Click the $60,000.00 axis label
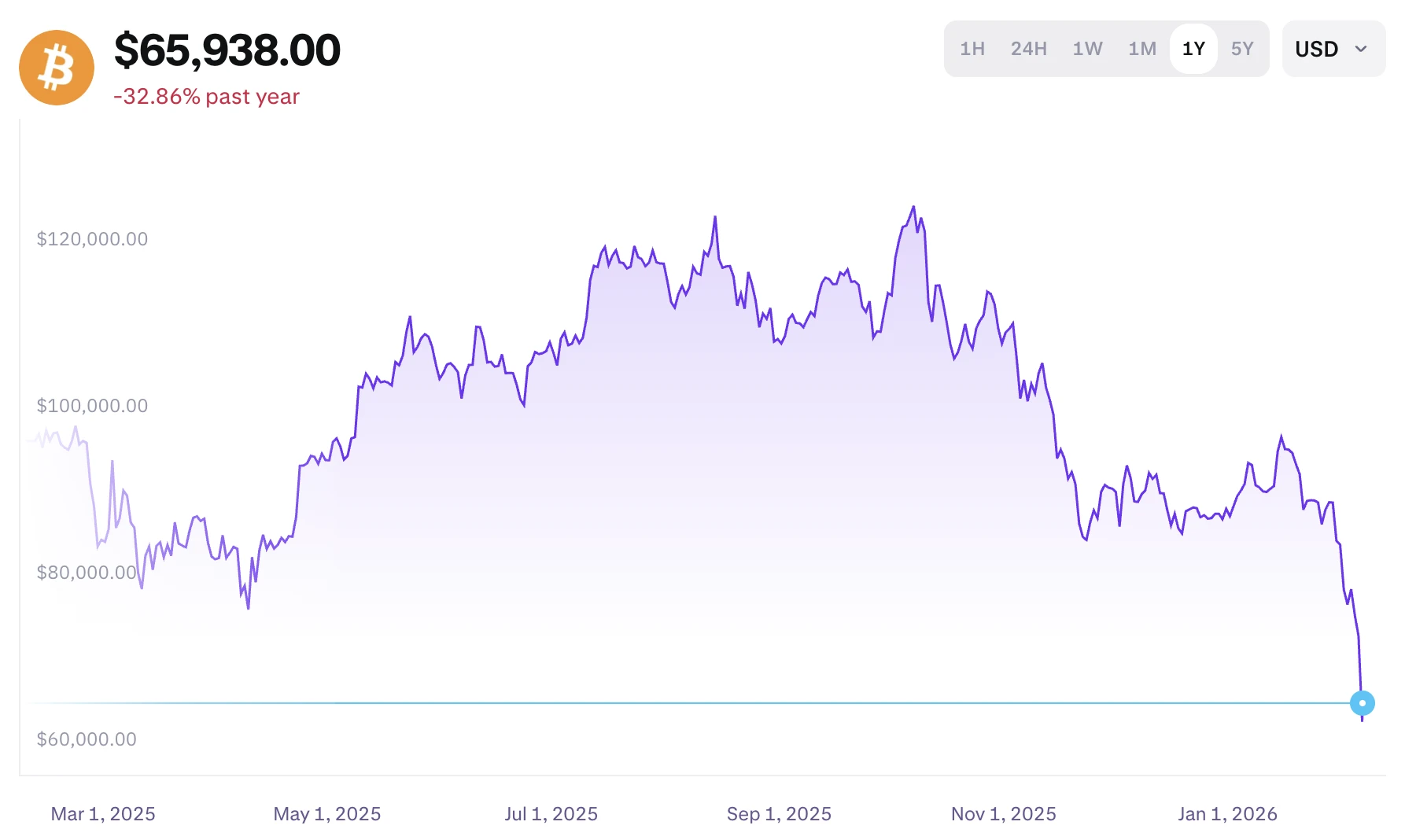Image resolution: width=1405 pixels, height=840 pixels. (87, 739)
